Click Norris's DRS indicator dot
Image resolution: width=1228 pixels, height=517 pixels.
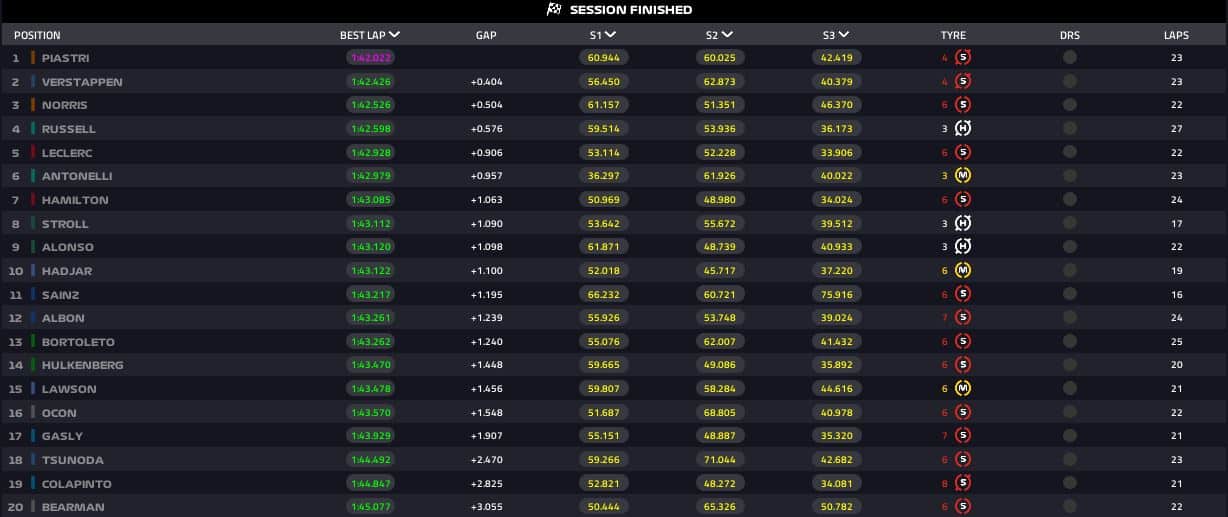click(x=1070, y=105)
